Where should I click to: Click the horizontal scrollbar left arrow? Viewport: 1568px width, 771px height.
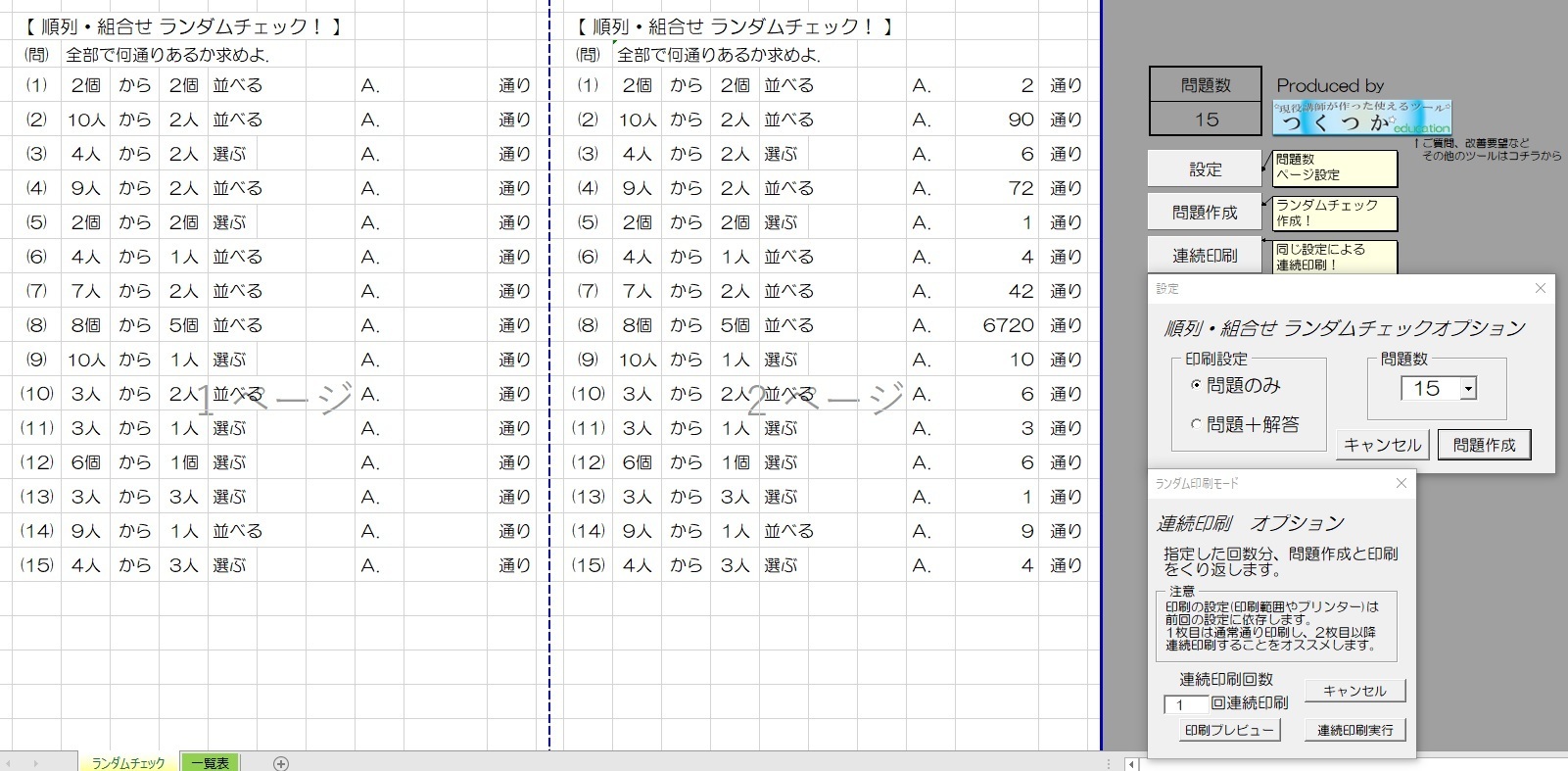pos(1131,763)
